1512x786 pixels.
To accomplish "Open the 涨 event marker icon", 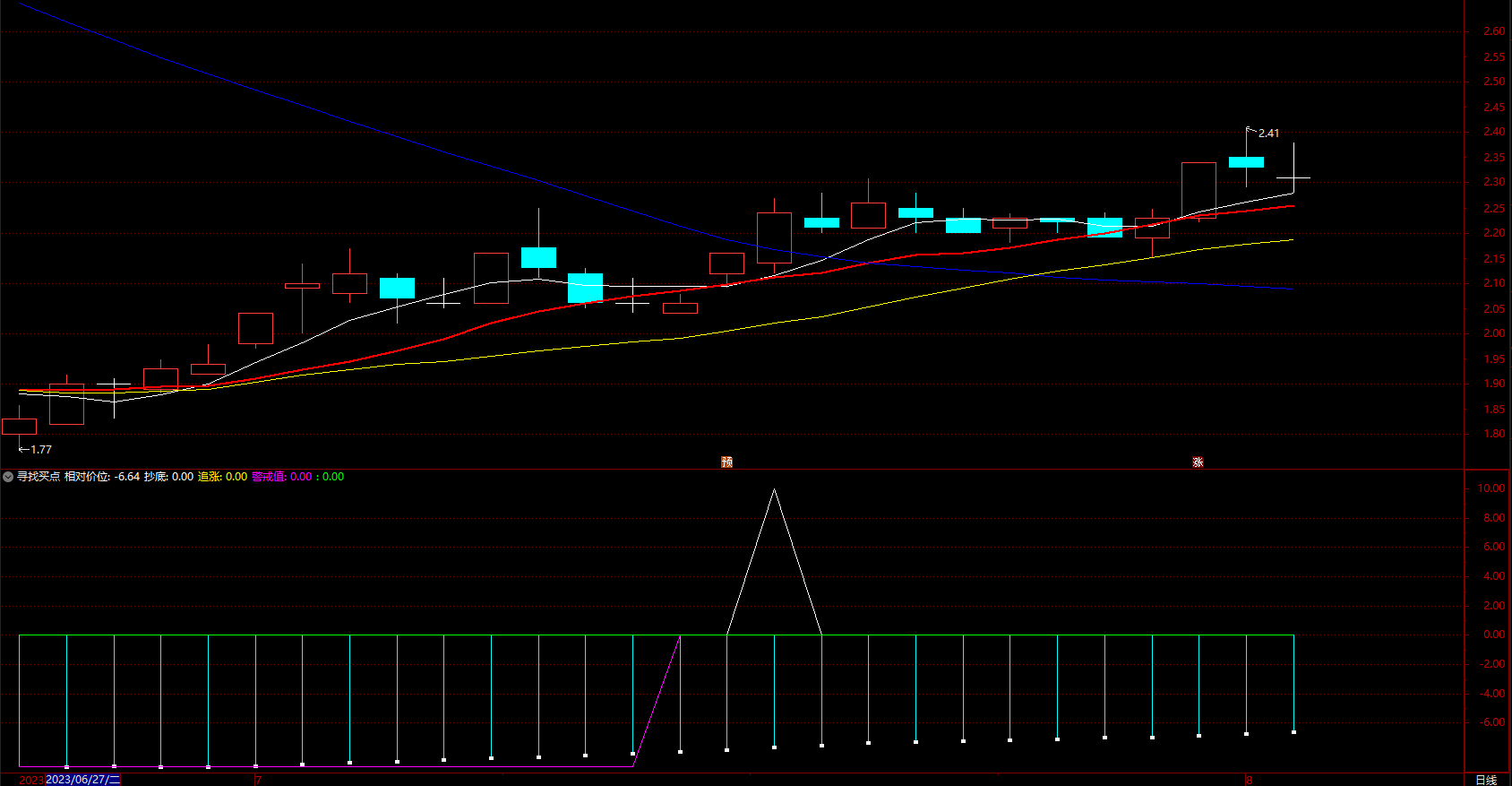I will (1198, 462).
